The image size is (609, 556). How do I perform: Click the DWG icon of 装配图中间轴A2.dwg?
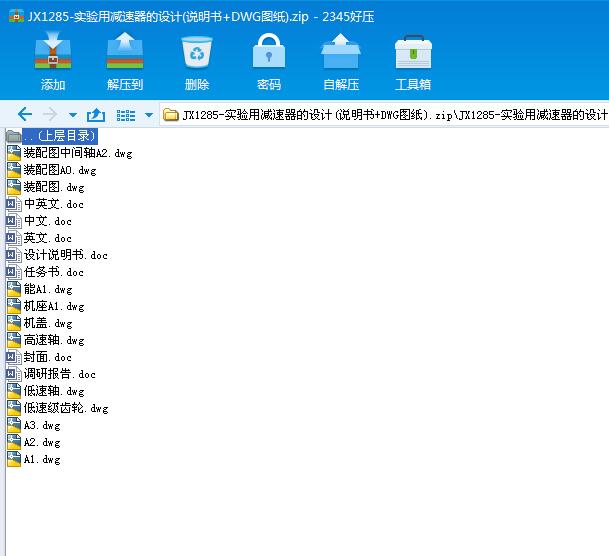tap(14, 153)
